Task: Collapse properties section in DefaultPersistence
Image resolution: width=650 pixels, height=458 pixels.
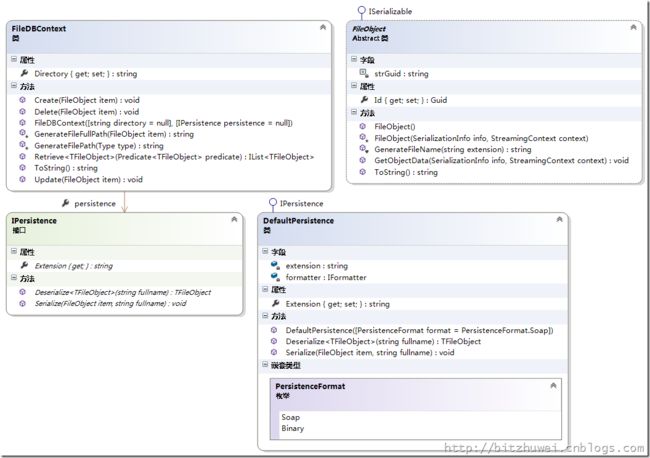Action: tap(265, 289)
